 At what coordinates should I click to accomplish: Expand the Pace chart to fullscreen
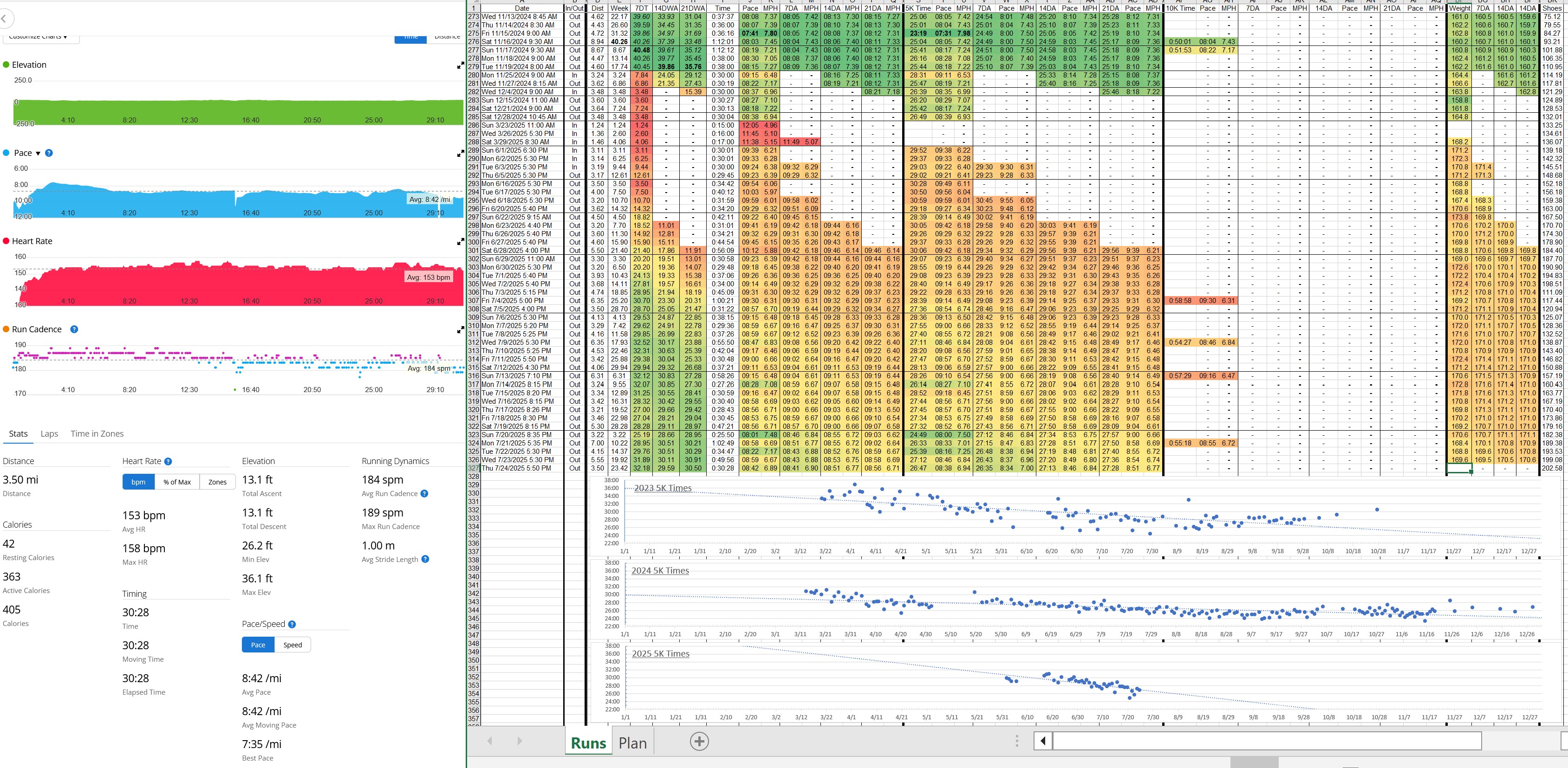460,153
